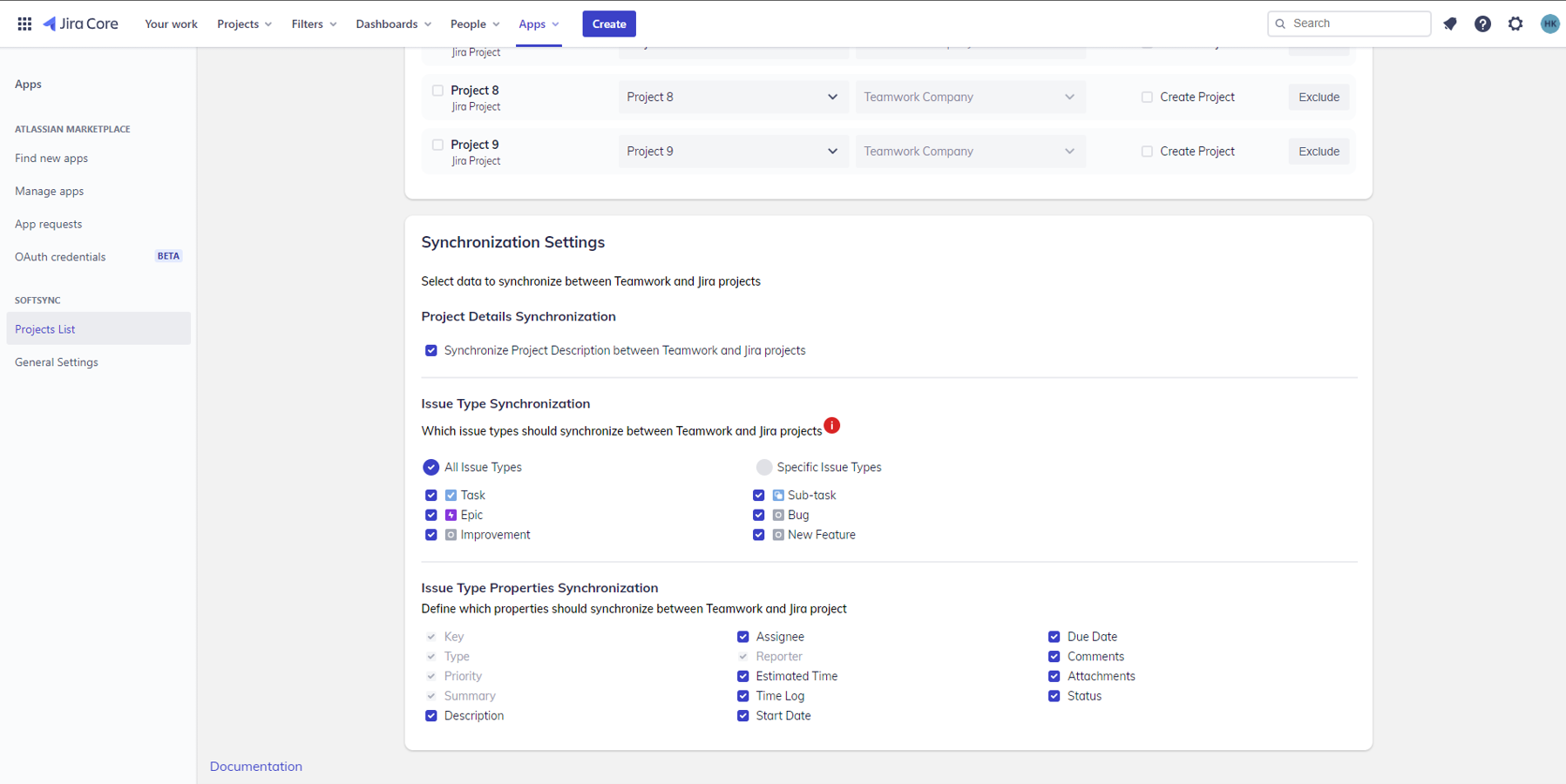Viewport: 1566px width, 784px height.
Task: Click the red info icon beside issue types
Action: coord(832,425)
